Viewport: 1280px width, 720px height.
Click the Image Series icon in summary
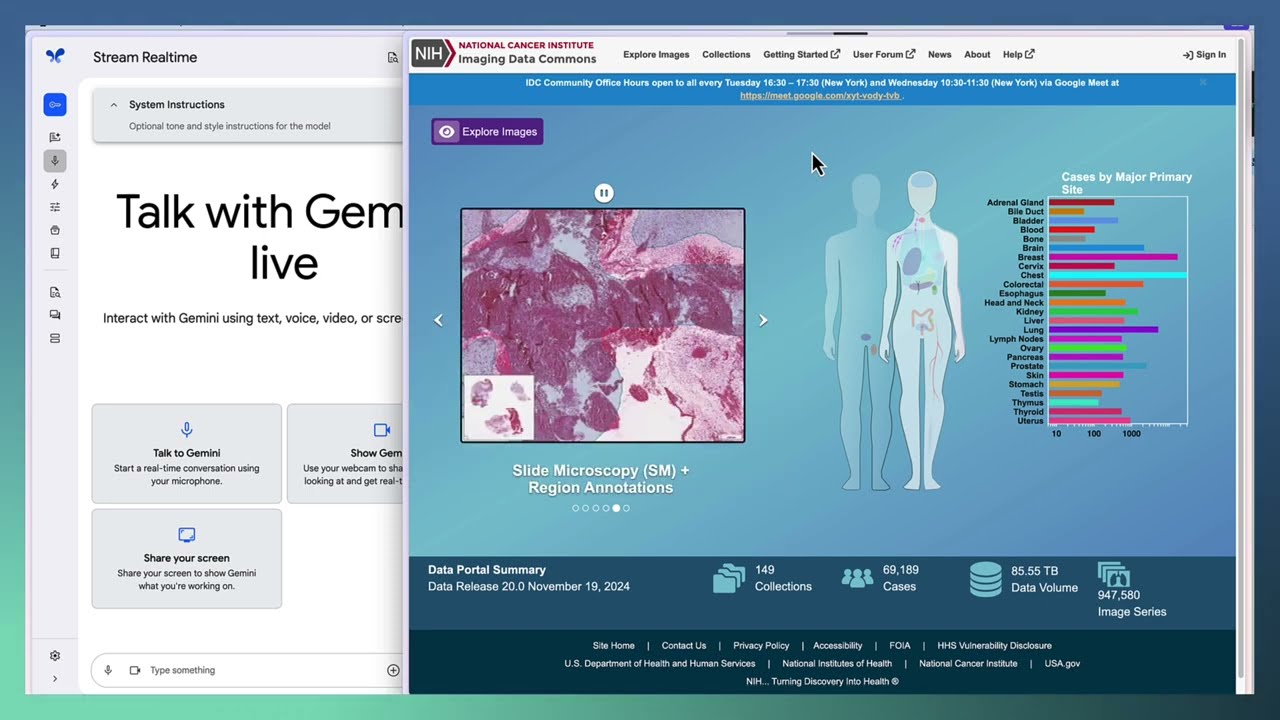point(1114,575)
